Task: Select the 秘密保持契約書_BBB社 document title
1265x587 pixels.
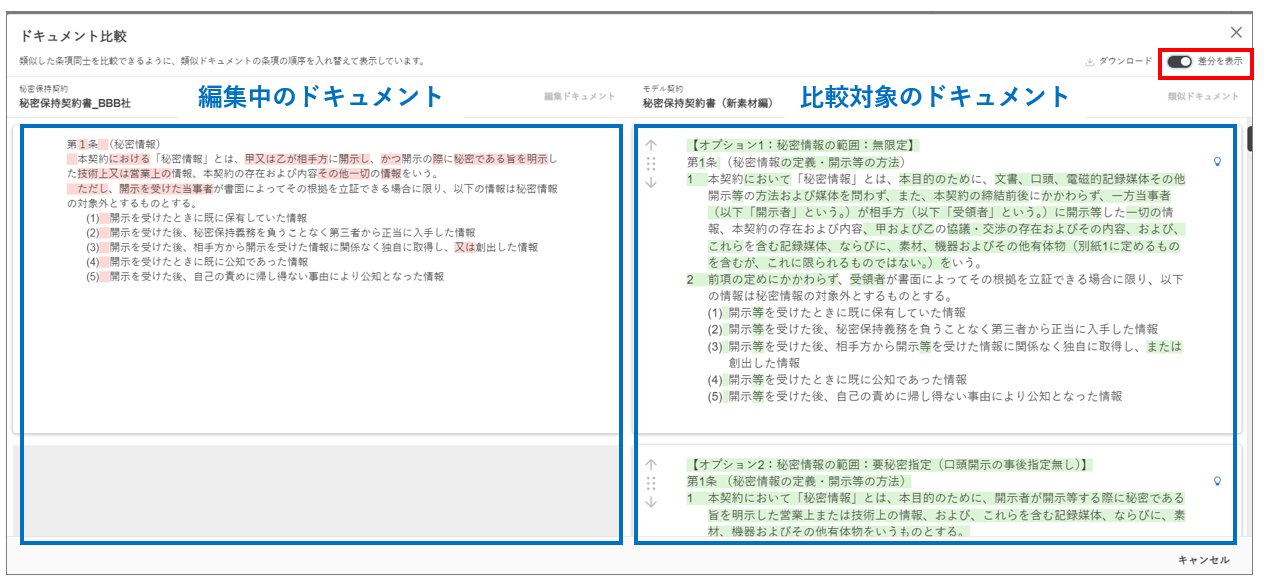Action: 75,103
